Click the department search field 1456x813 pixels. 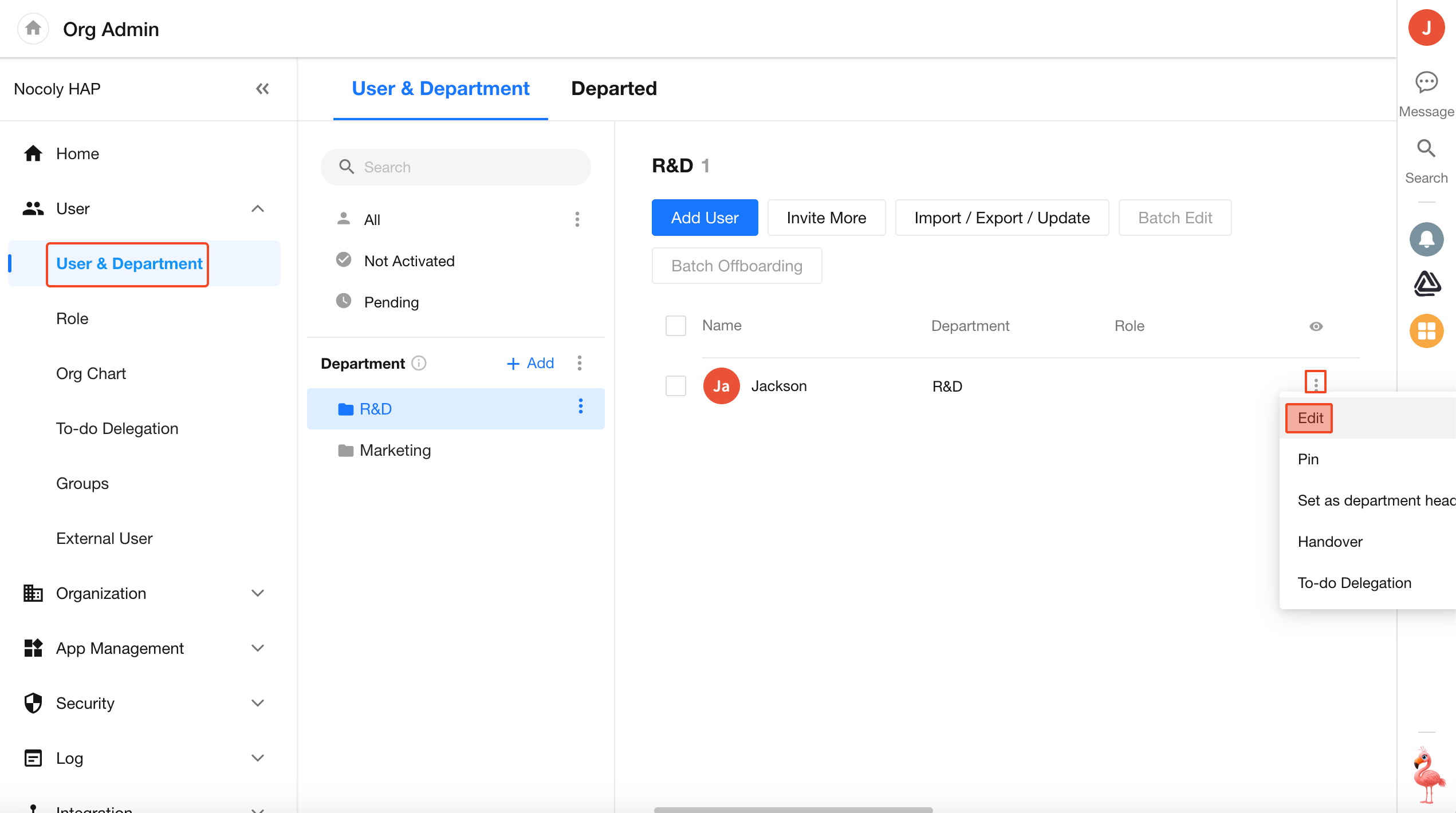[x=456, y=167]
